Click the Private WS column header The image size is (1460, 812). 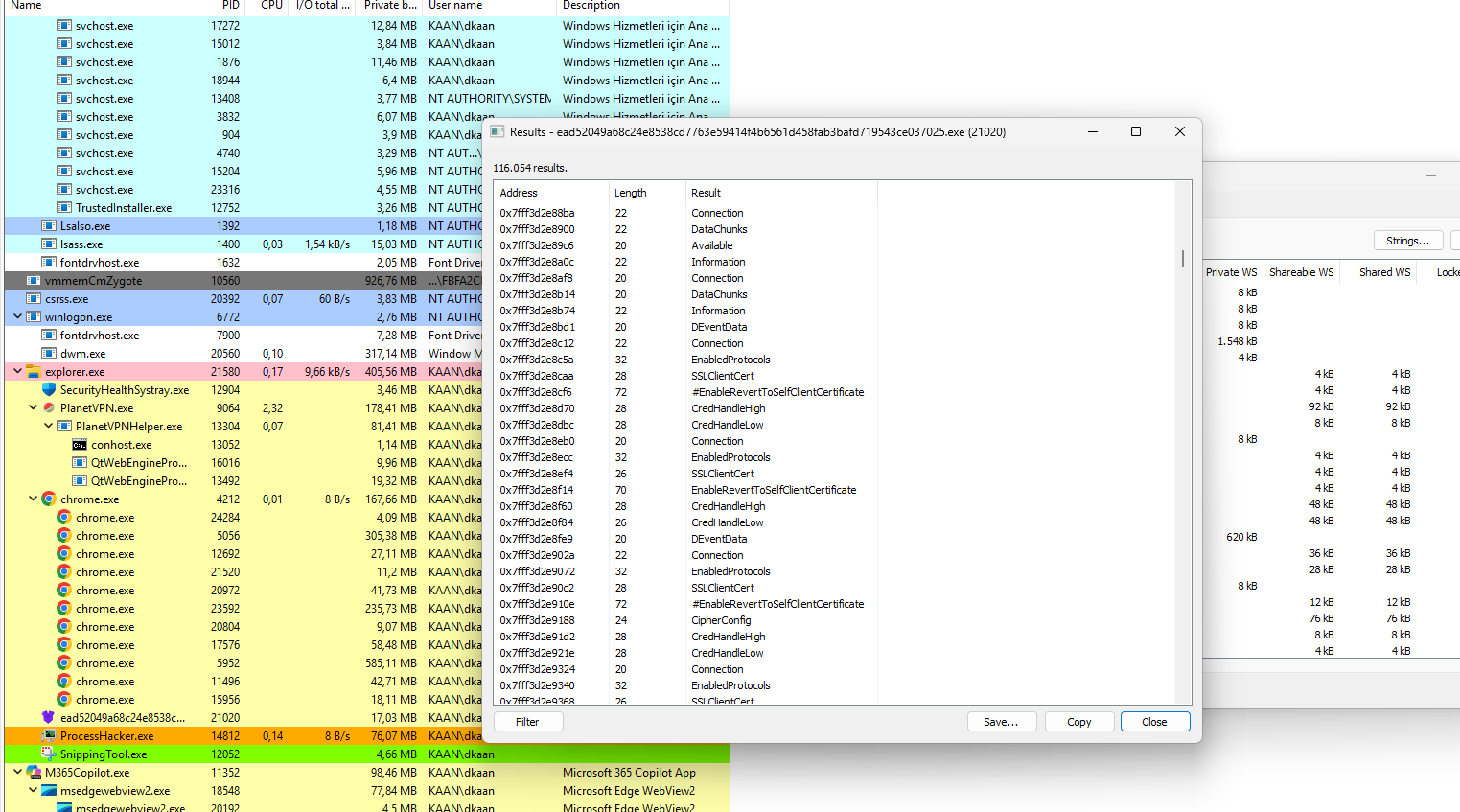click(1232, 272)
